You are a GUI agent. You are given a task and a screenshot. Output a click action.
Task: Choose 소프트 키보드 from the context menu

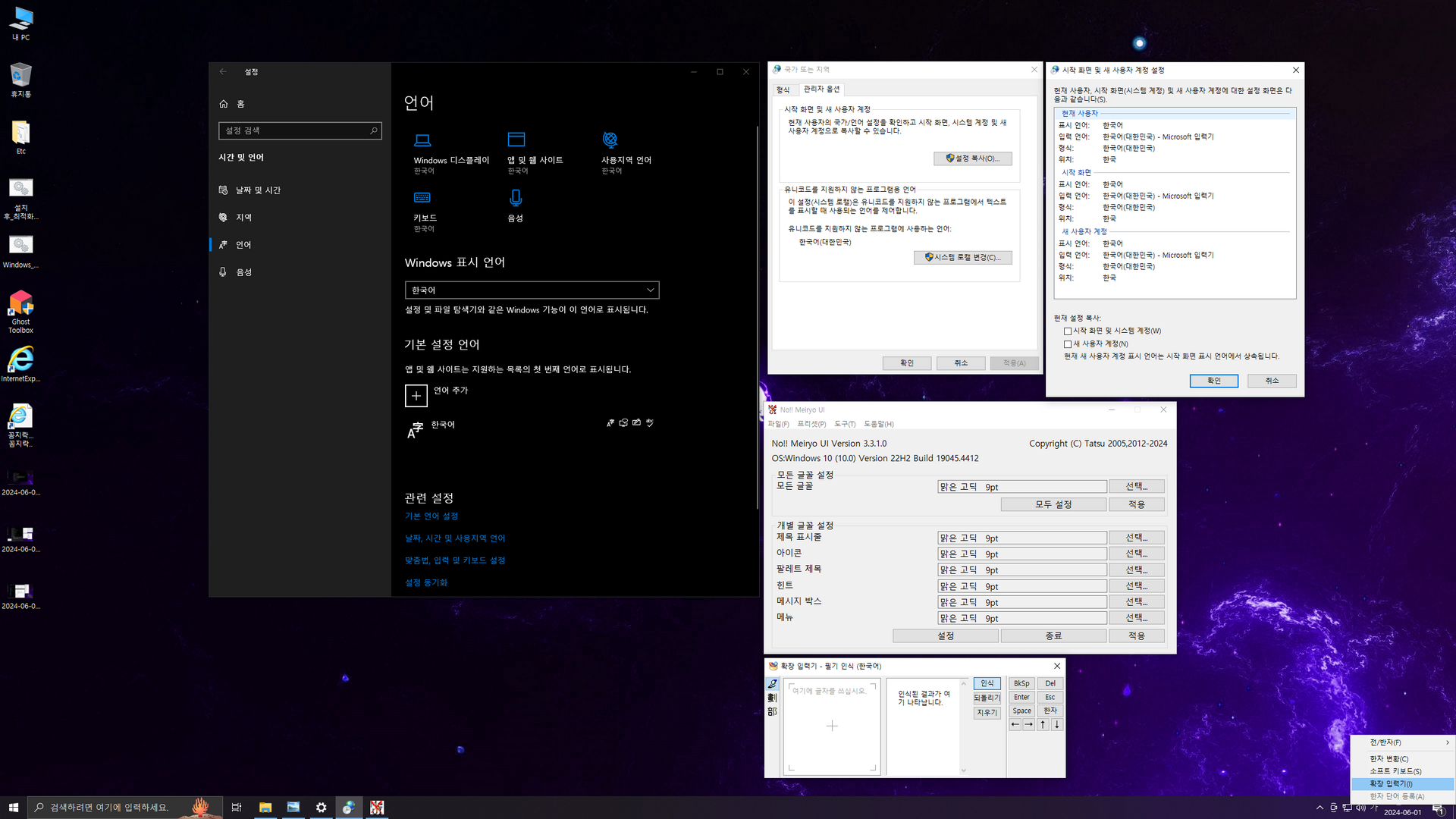(1395, 771)
